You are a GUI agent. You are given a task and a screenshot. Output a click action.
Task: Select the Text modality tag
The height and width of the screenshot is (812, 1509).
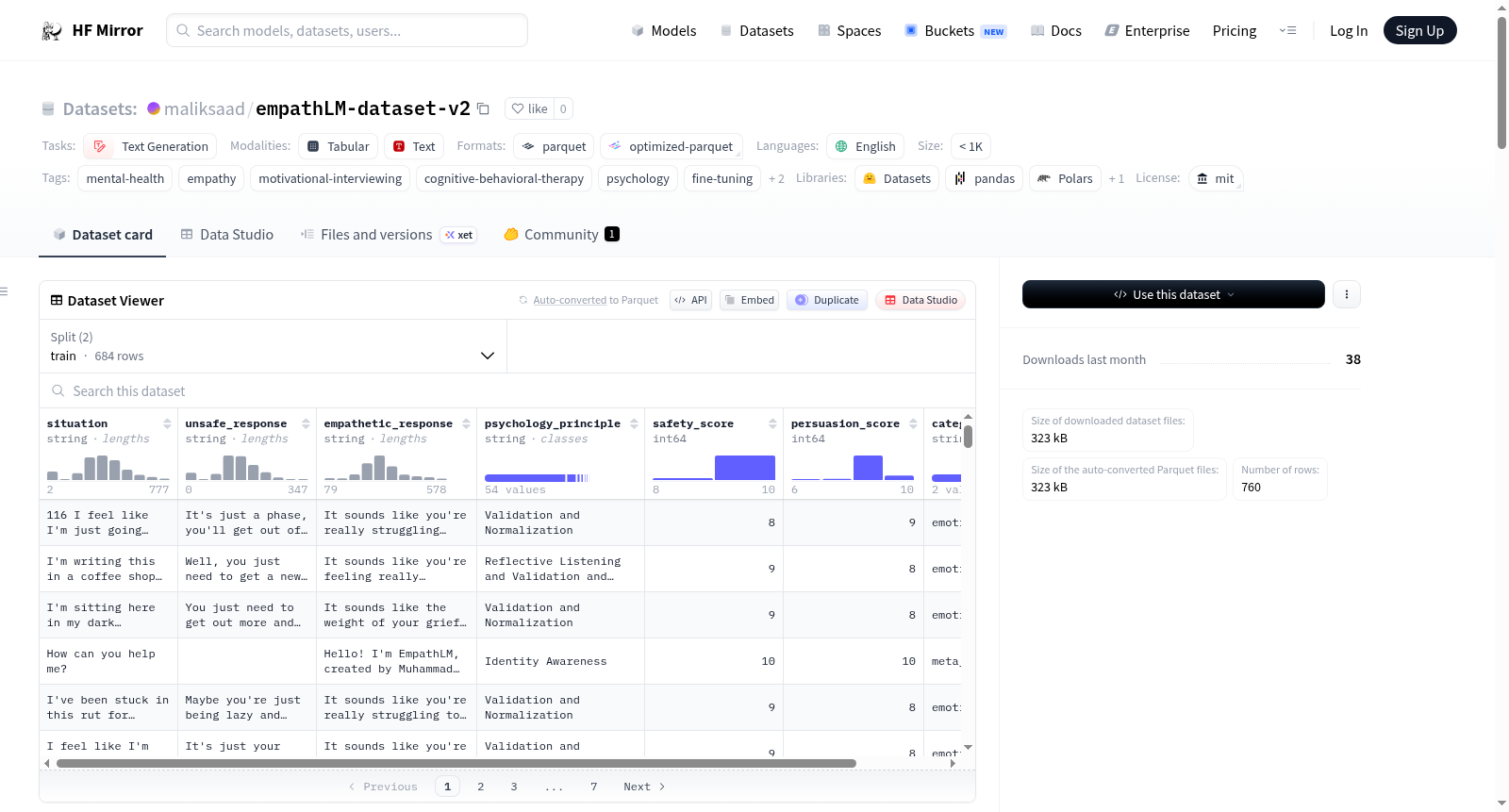[x=414, y=146]
